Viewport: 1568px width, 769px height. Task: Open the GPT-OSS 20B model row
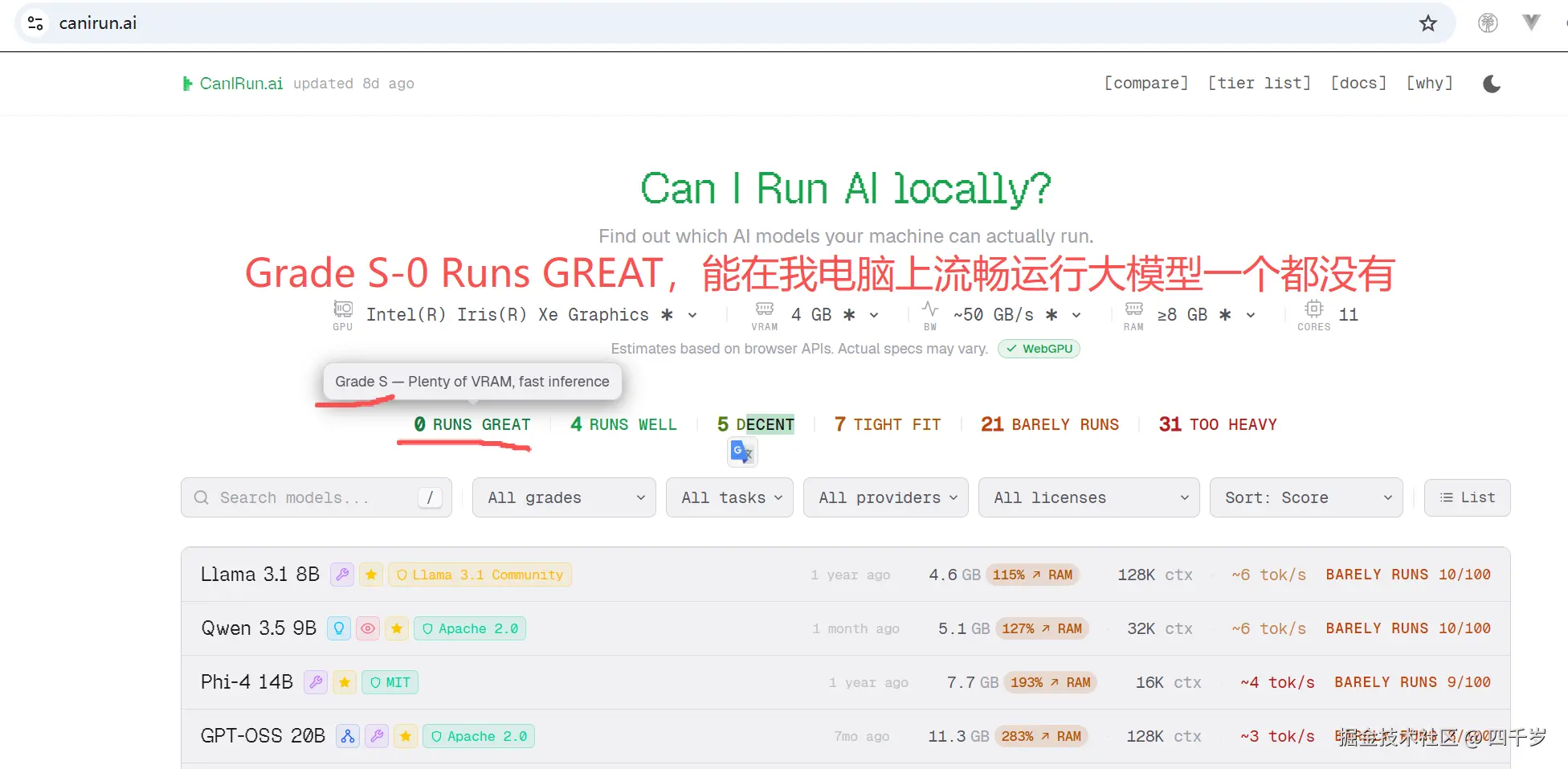pyautogui.click(x=845, y=736)
